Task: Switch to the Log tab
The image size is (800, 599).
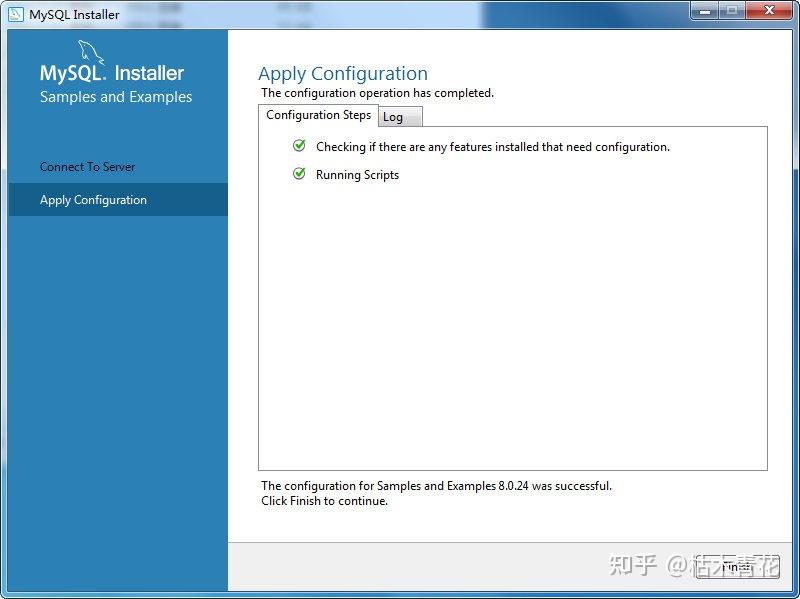Action: [400, 117]
